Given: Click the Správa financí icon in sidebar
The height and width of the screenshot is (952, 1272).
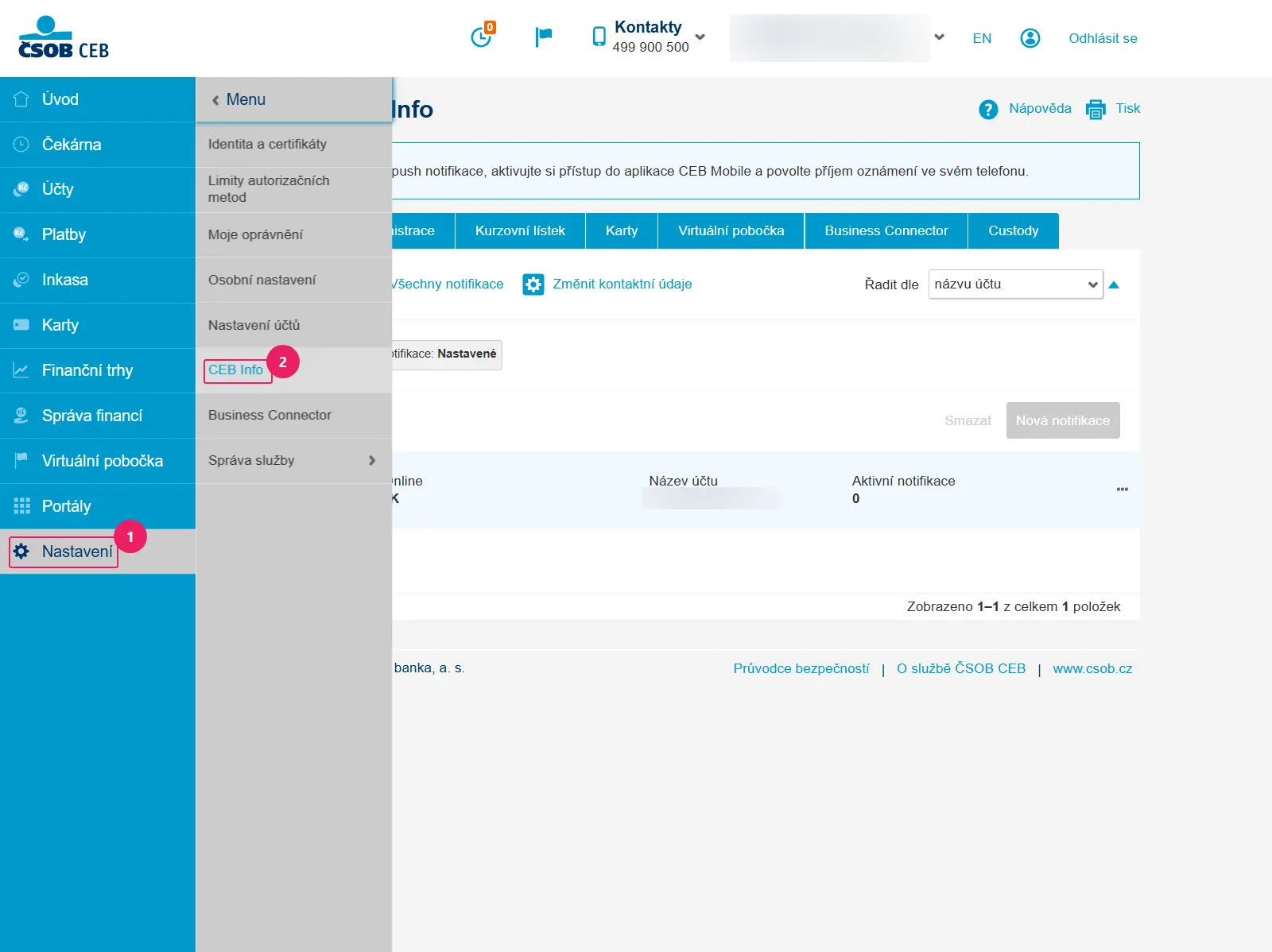Looking at the screenshot, I should [x=21, y=416].
